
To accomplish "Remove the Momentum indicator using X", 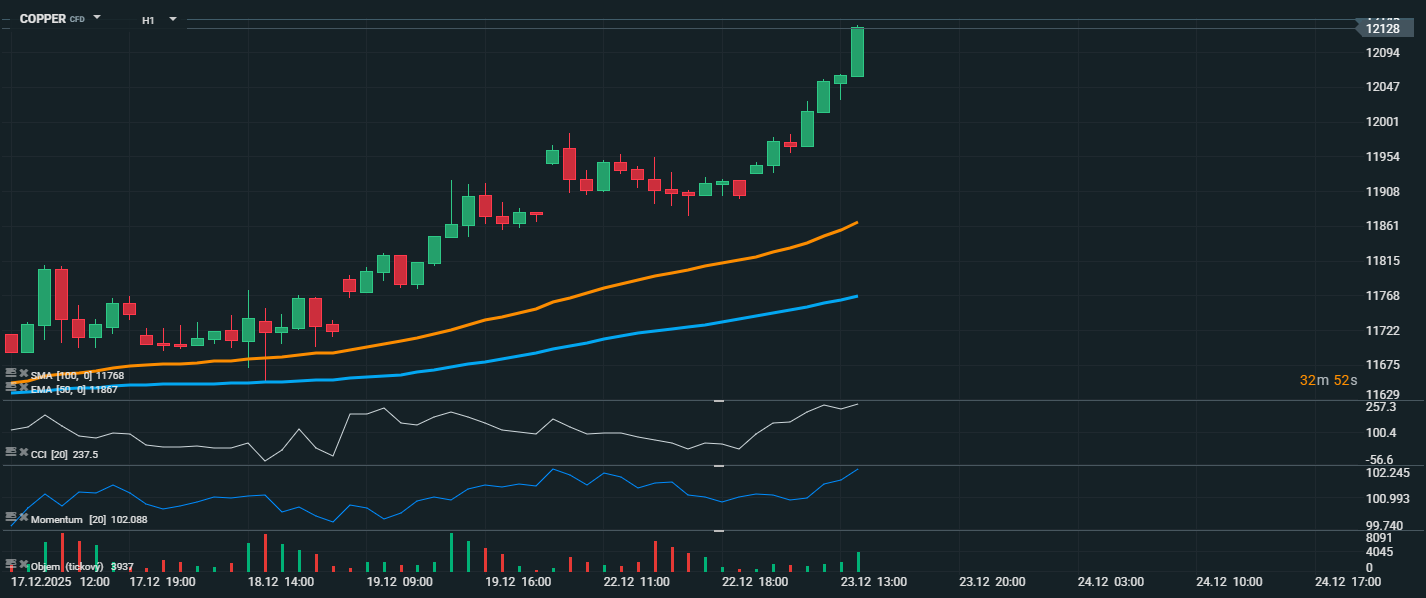I will [x=23, y=517].
